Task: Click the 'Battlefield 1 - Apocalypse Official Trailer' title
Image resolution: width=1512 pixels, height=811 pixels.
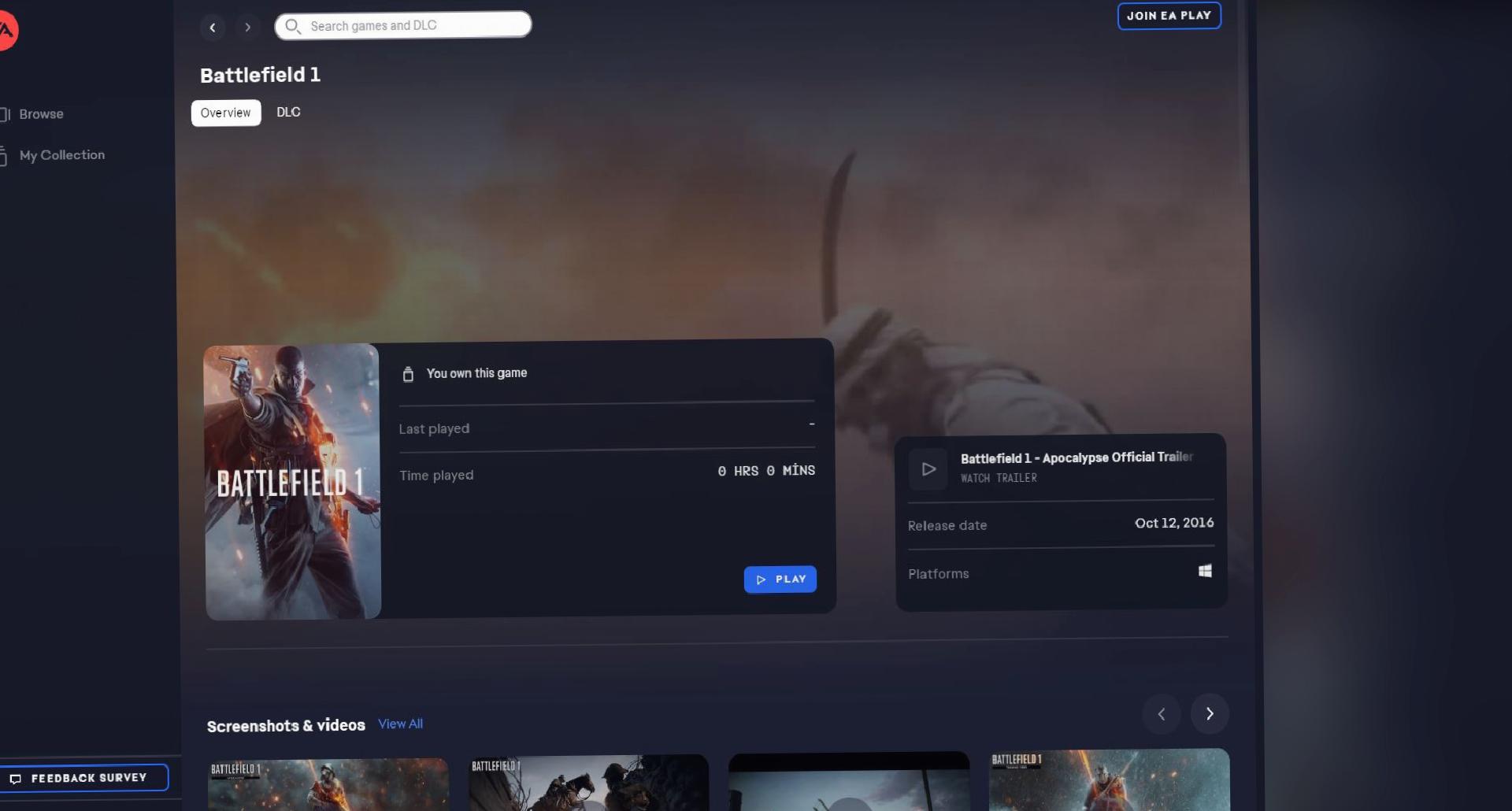Action: click(1077, 457)
